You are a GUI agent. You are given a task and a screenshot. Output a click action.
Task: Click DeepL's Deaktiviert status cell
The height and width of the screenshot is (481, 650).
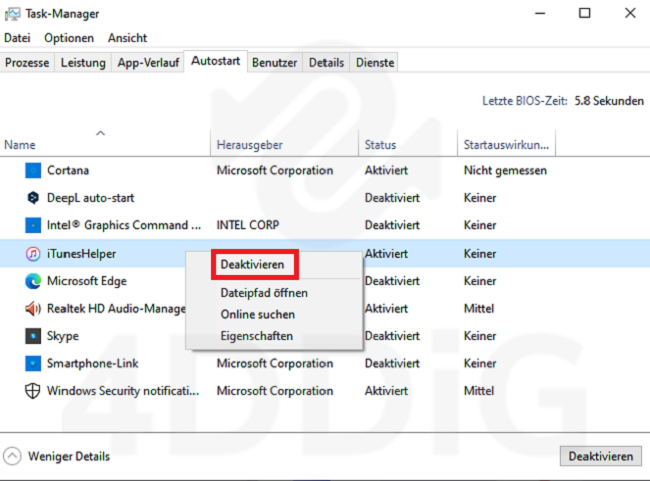[392, 198]
